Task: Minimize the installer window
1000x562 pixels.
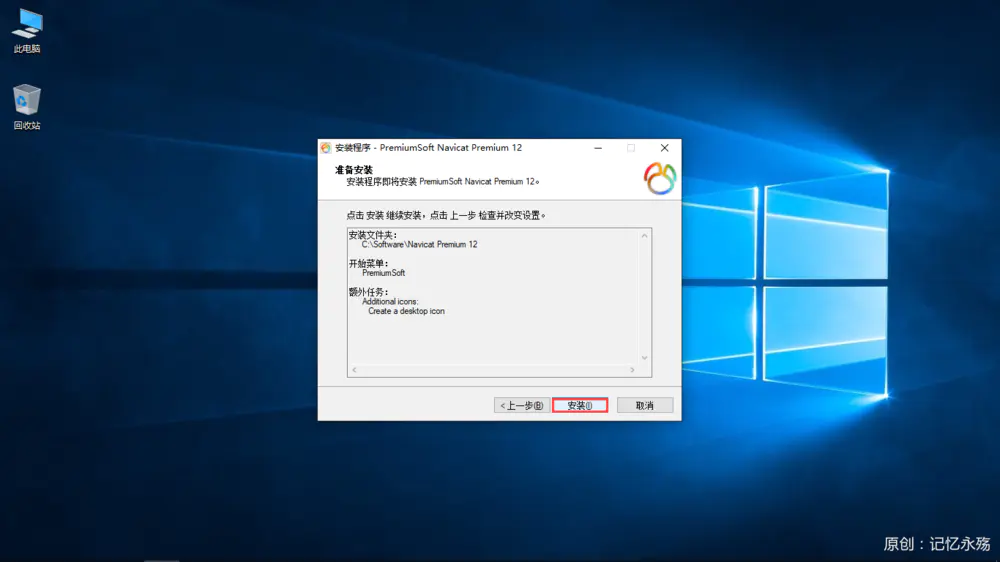Action: coord(598,148)
